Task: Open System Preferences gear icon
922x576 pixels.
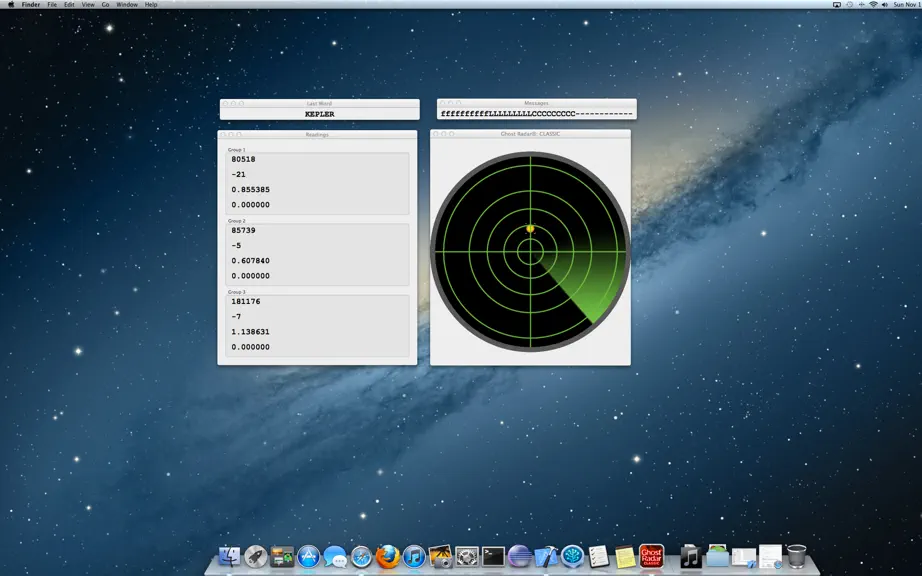Action: click(467, 556)
